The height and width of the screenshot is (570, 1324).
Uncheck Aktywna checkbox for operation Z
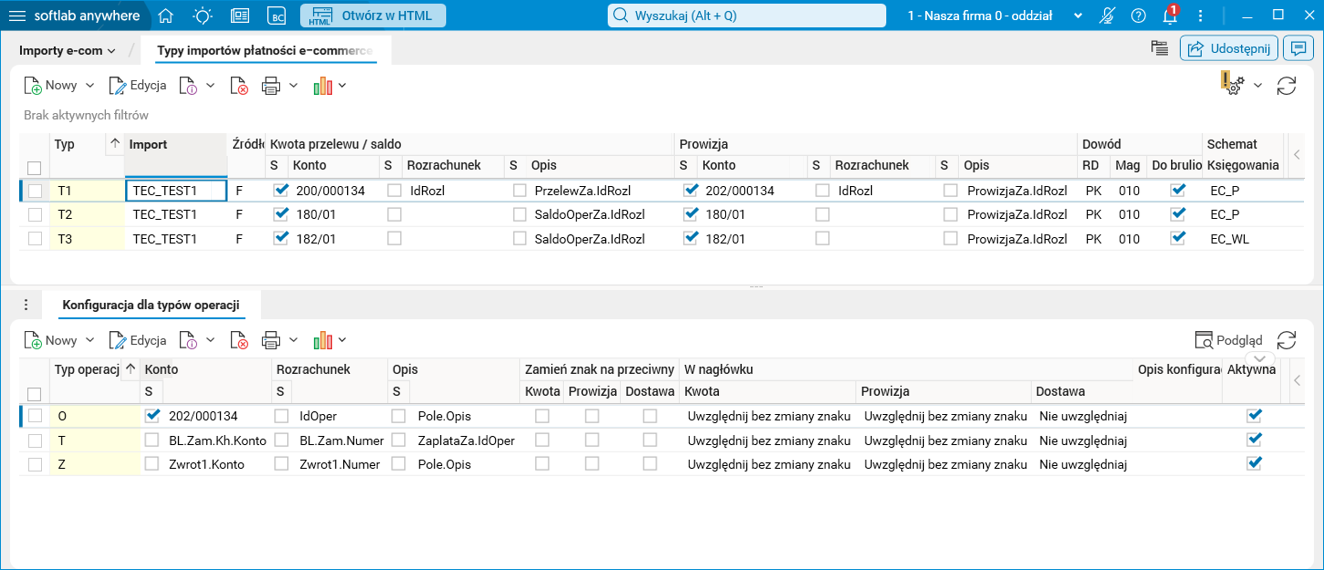coord(1255,463)
